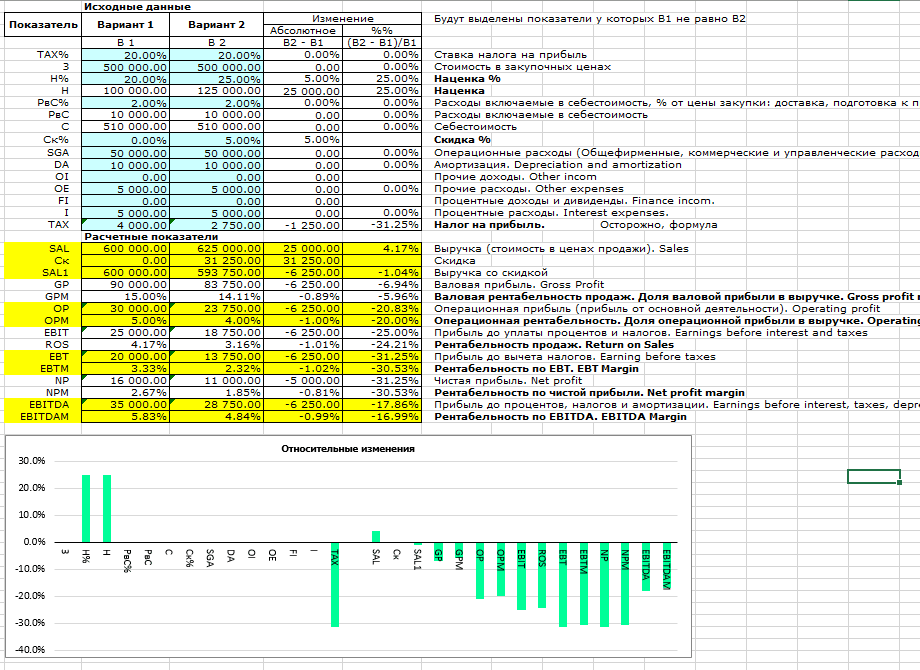
Task: Select the Вариант 2 header cell
Action: [x=217, y=25]
